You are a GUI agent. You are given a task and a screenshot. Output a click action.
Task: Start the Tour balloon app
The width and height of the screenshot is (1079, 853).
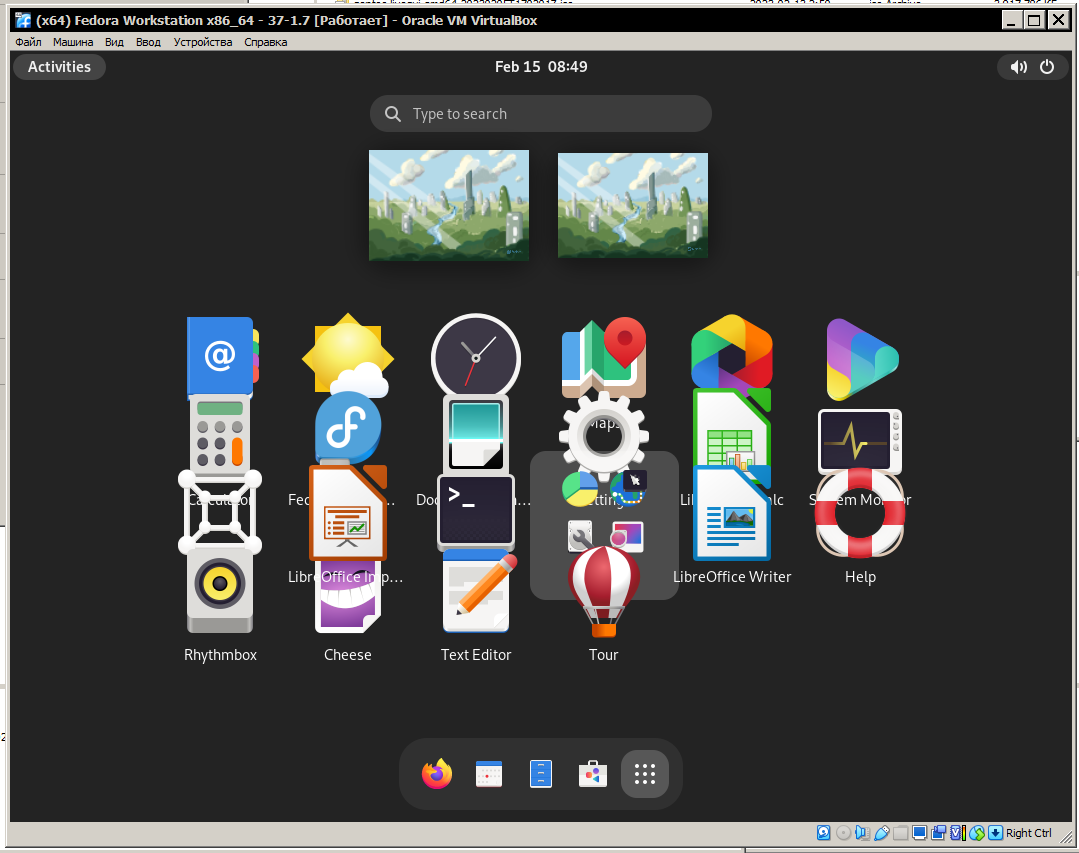[603, 590]
